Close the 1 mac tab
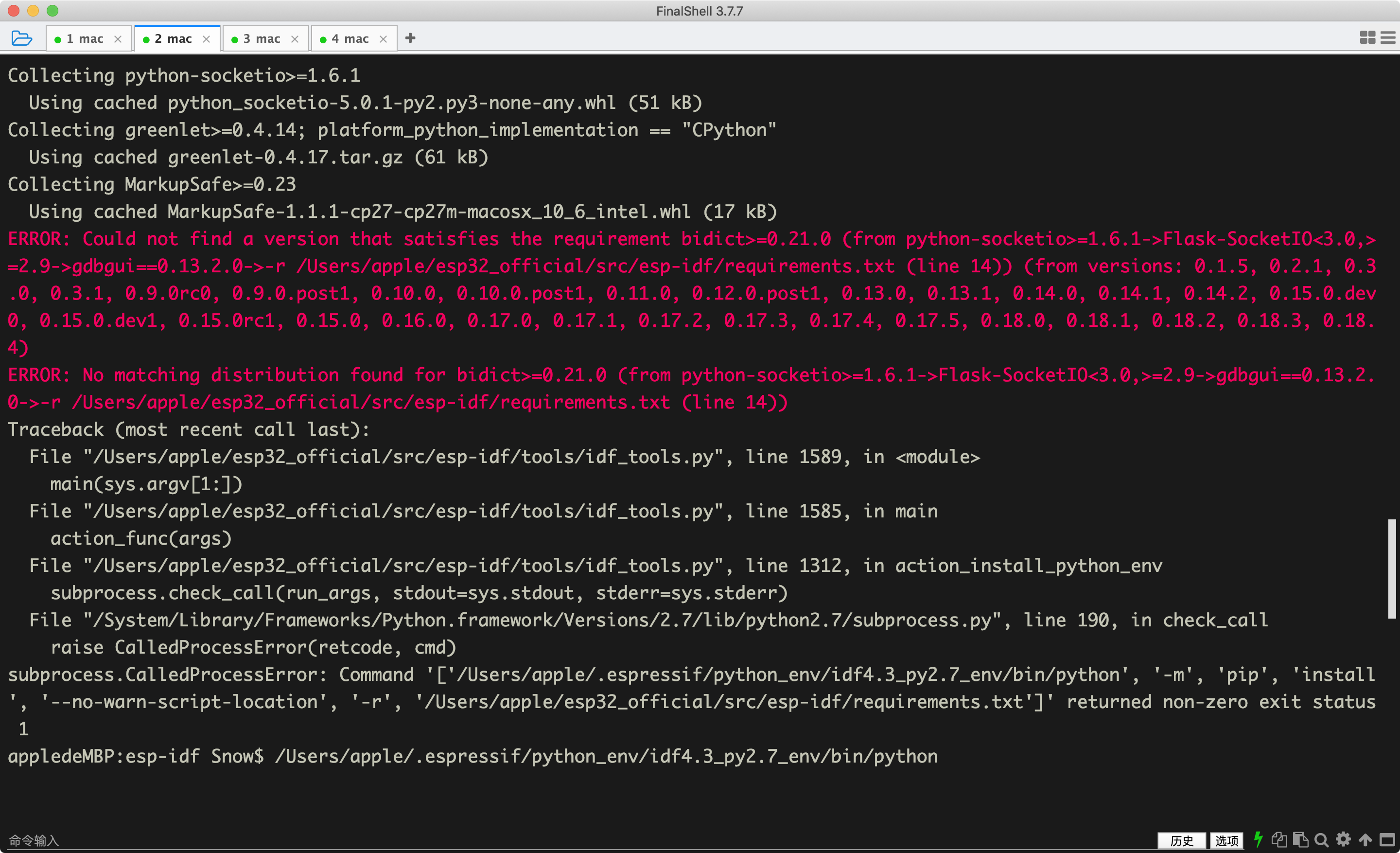Viewport: 1400px width, 853px height. (118, 39)
